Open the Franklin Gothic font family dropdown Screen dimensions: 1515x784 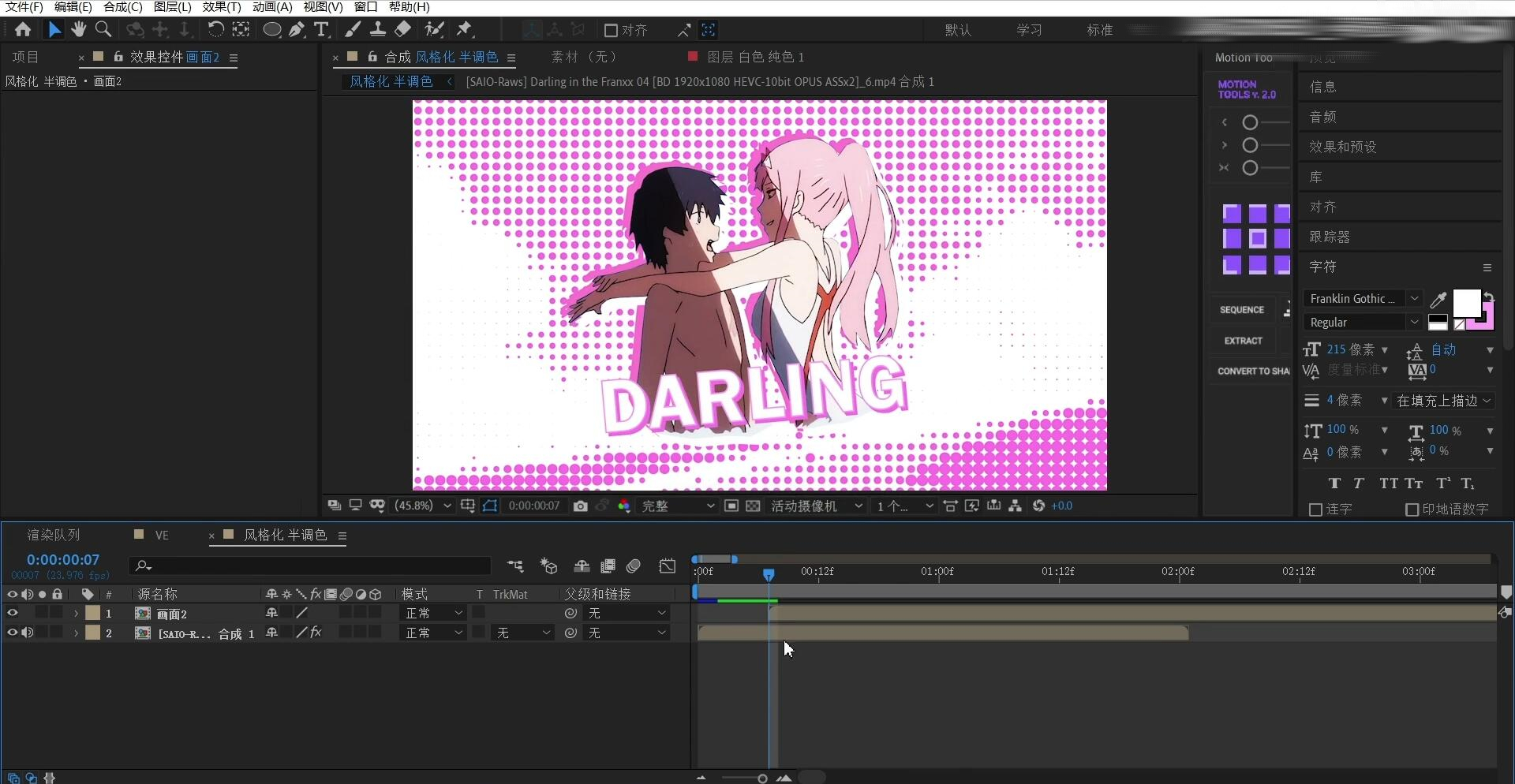(1363, 299)
